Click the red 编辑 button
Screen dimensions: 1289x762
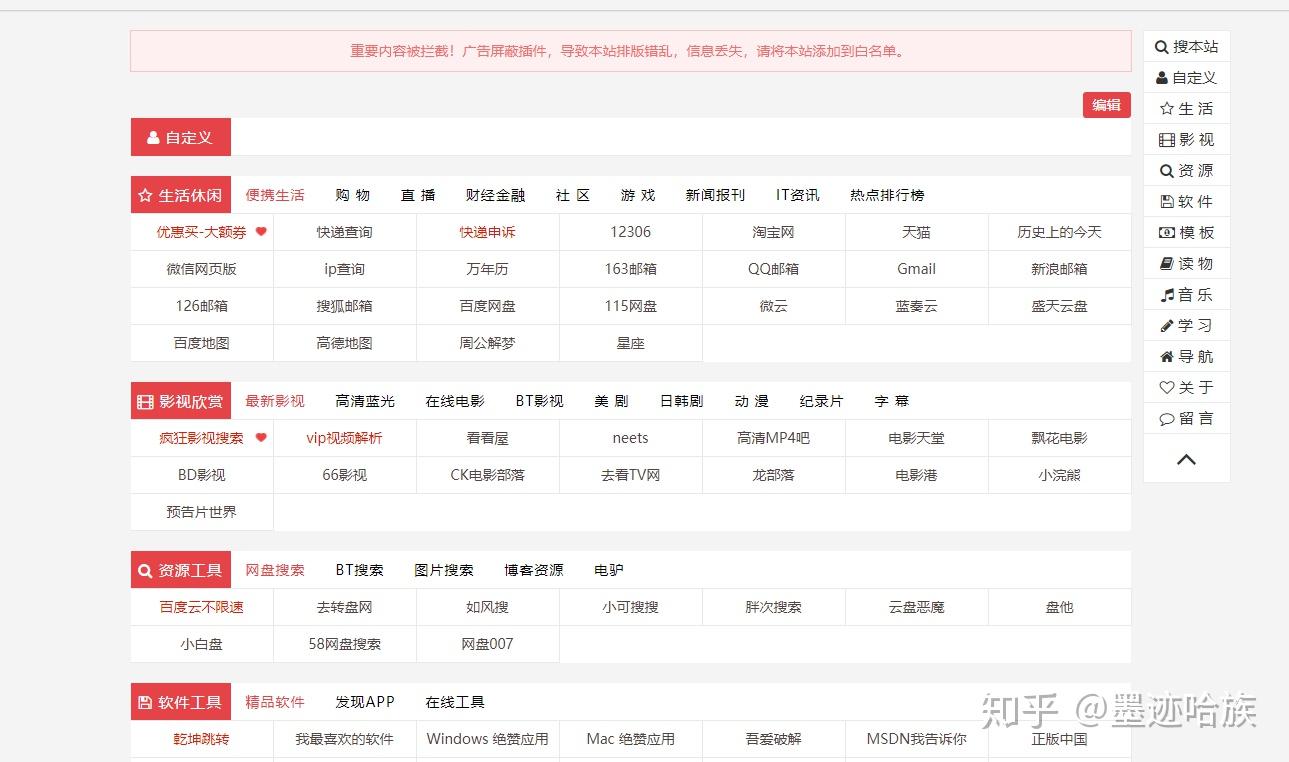pos(1106,105)
